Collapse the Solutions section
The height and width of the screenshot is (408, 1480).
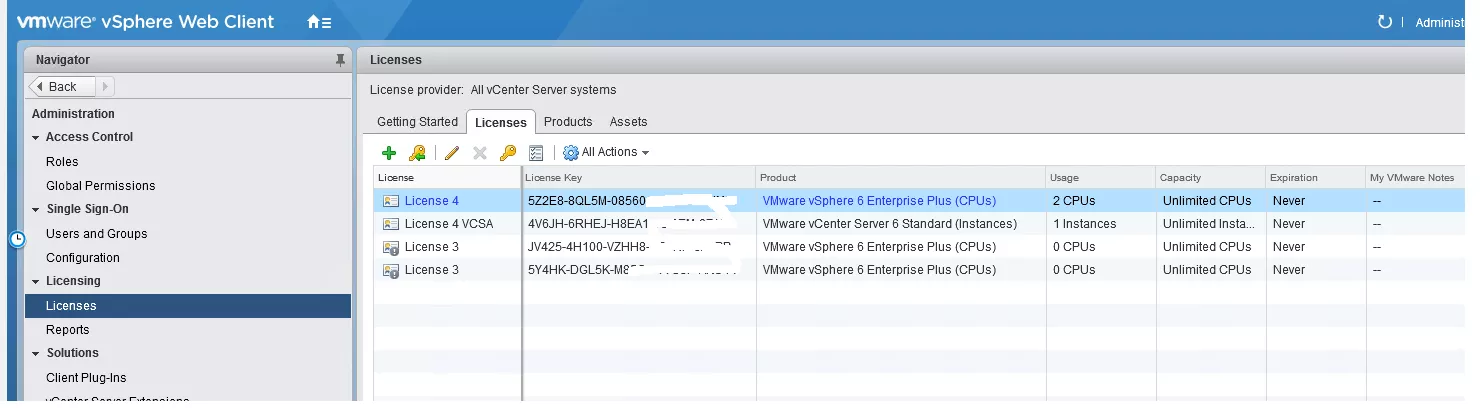(36, 354)
